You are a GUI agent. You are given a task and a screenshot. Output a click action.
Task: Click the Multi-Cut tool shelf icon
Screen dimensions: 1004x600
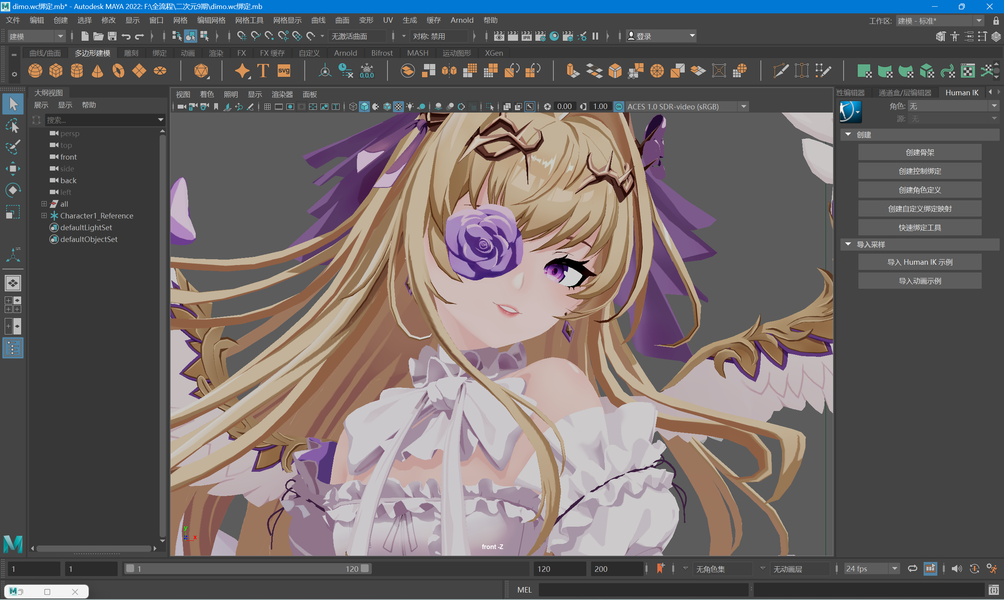click(781, 70)
